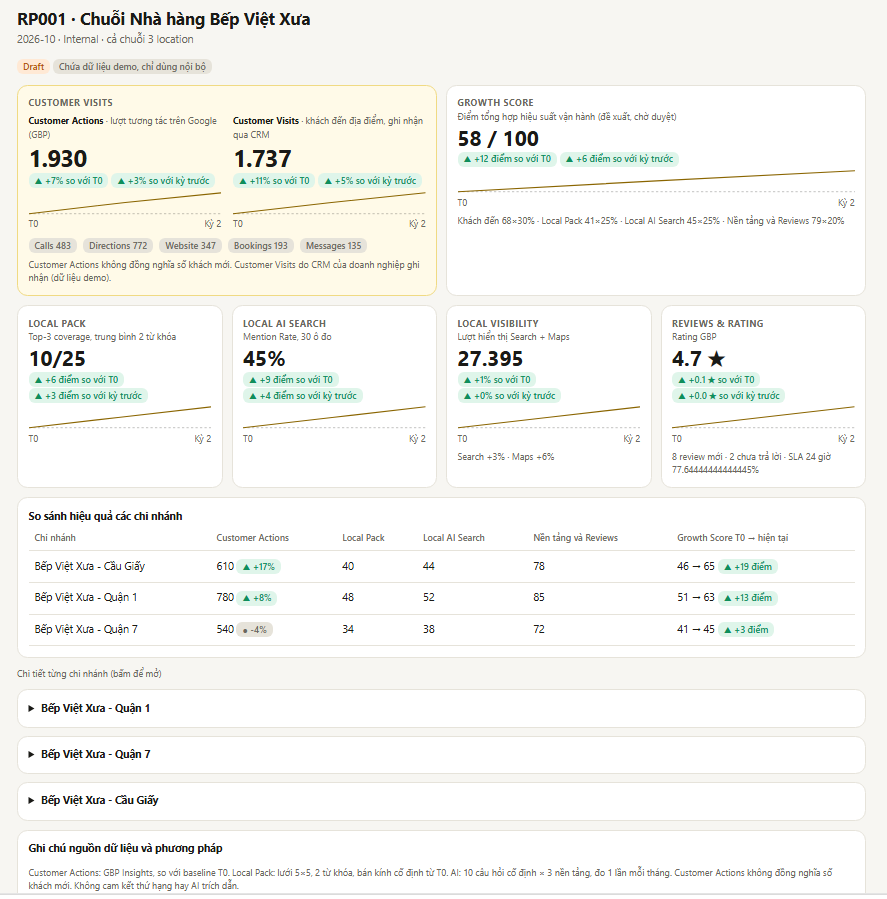Select the Bếp Việt Xưa - Quận 1 table row name
The width and height of the screenshot is (887, 899).
(x=85, y=597)
